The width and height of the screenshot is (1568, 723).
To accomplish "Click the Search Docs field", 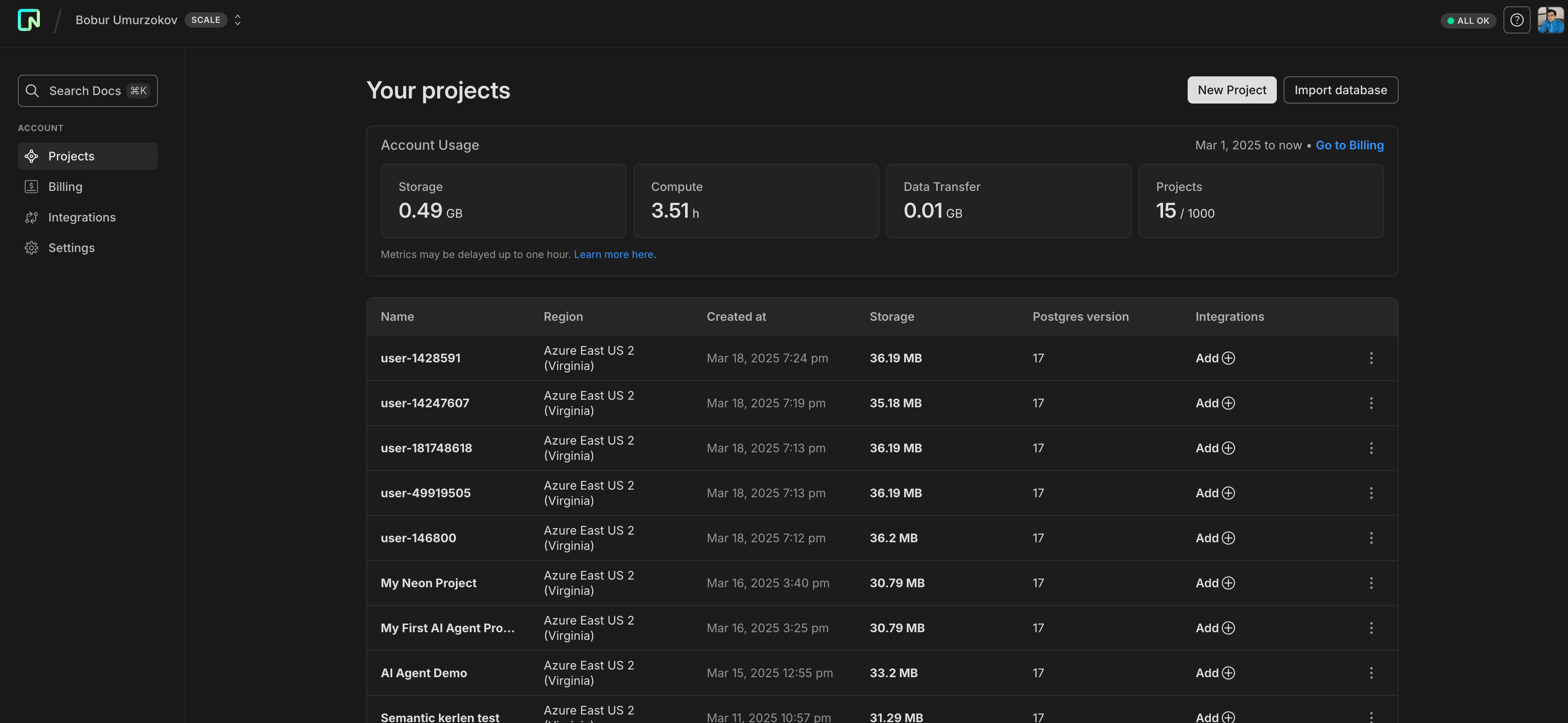I will click(87, 91).
